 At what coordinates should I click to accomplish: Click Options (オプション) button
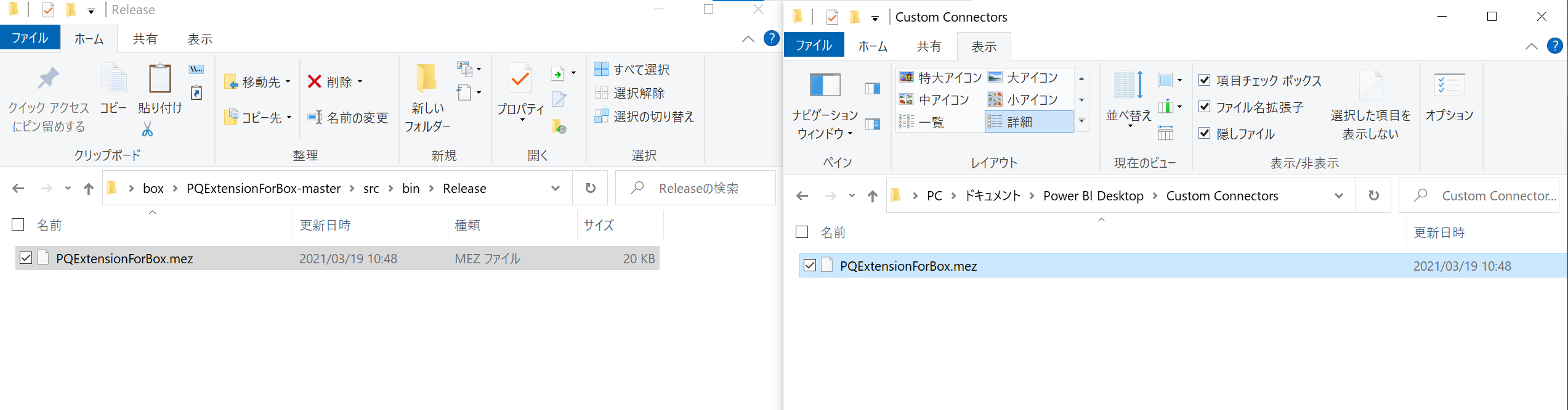[1449, 97]
